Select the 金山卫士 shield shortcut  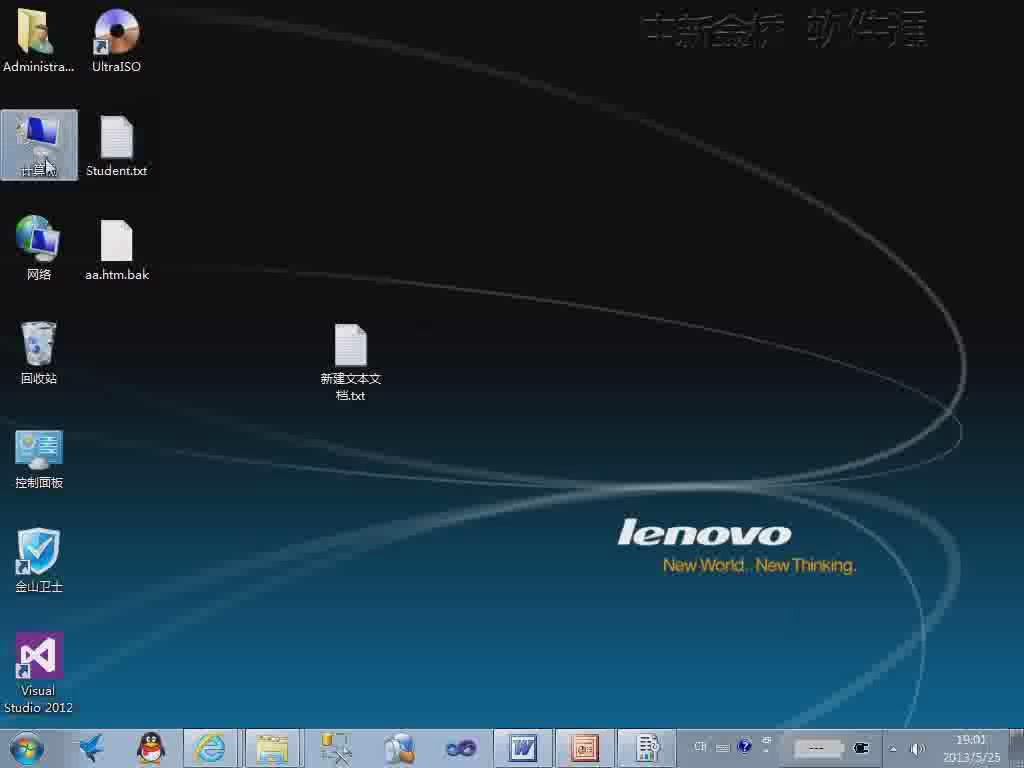[39, 560]
